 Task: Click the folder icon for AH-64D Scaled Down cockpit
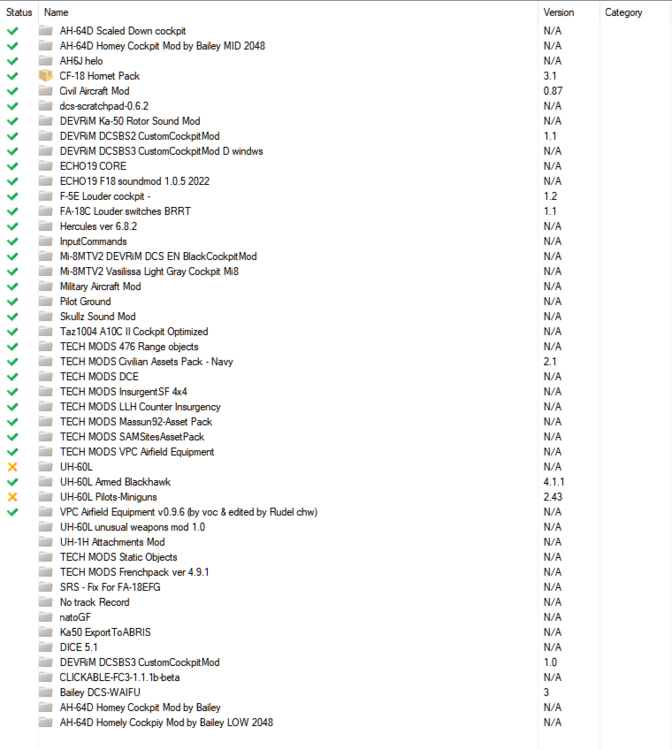click(46, 31)
